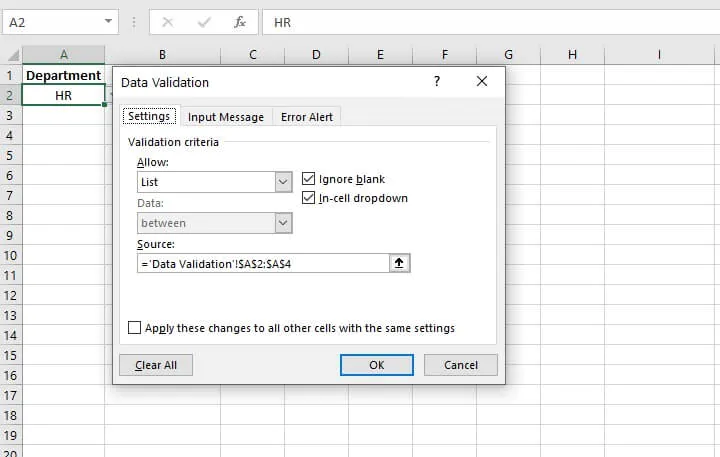This screenshot has height=457, width=720.
Task: Click the formula bar showing HR
Action: tap(491, 22)
